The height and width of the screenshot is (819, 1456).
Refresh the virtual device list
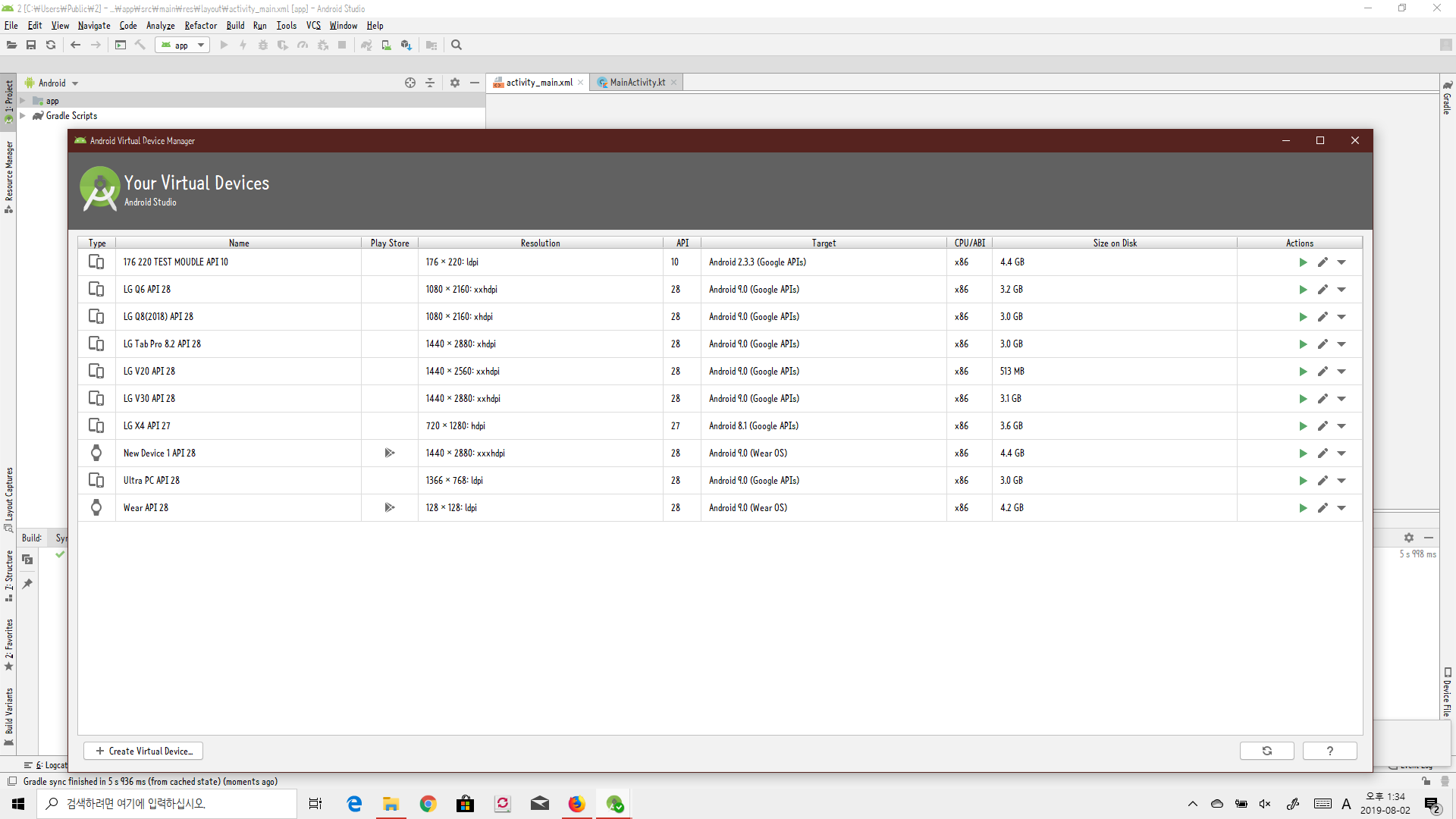(1266, 751)
